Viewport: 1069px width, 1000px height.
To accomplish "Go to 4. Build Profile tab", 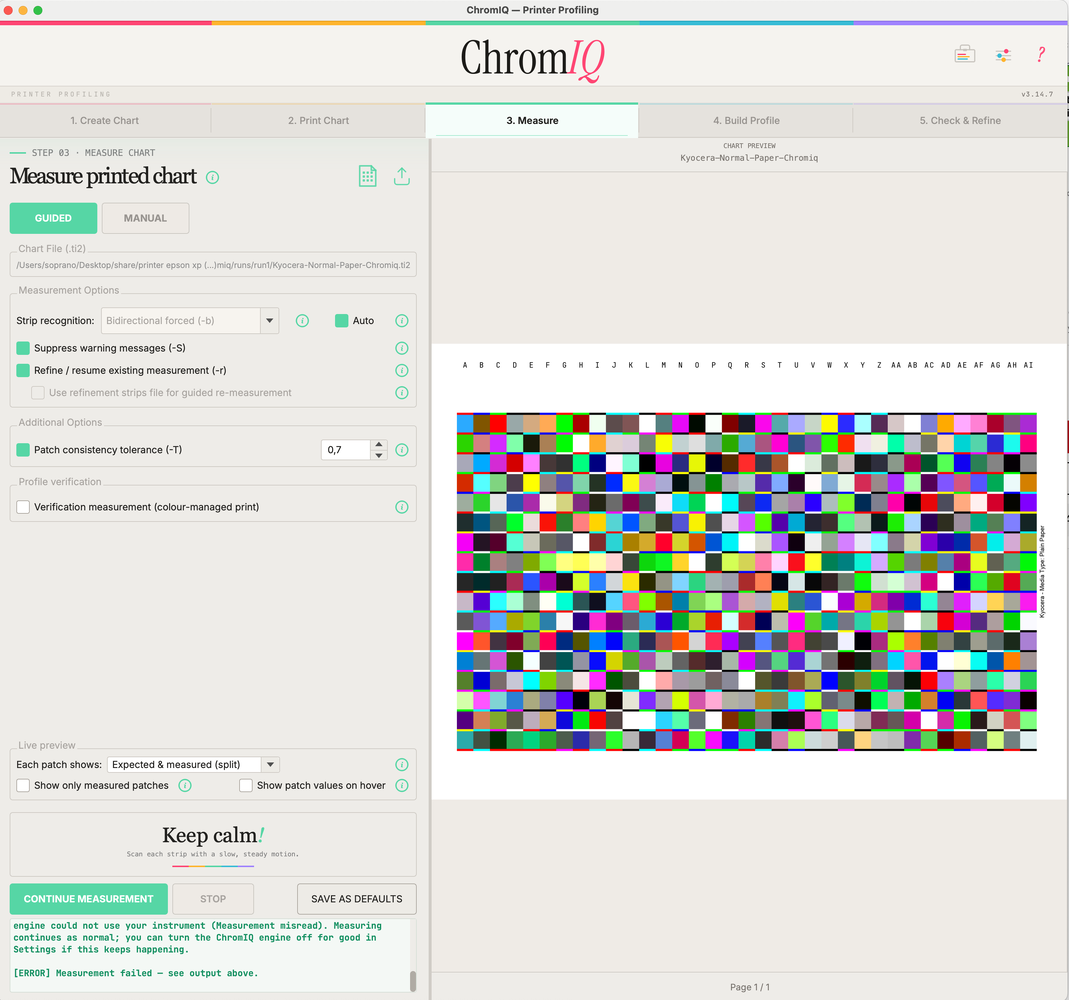I will pyautogui.click(x=746, y=121).
